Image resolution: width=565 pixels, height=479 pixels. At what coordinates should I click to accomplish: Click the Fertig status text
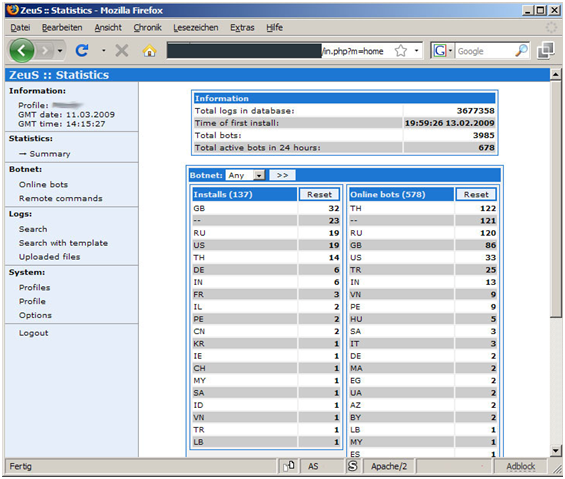pyautogui.click(x=21, y=466)
